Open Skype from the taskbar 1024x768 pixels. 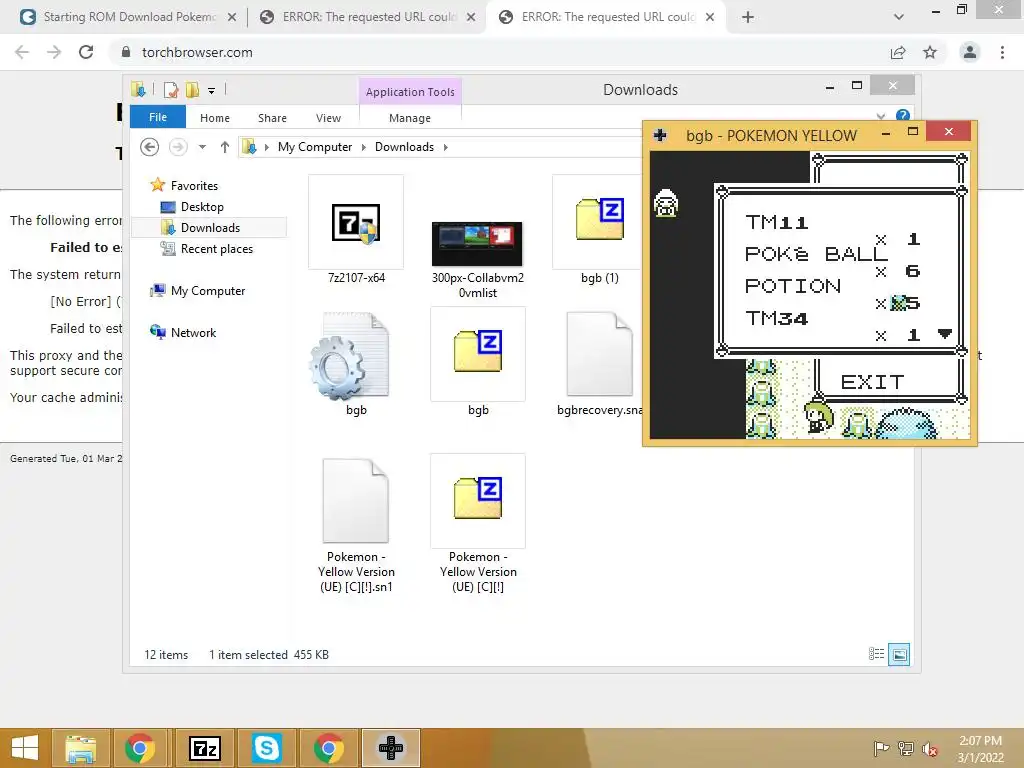[x=267, y=748]
